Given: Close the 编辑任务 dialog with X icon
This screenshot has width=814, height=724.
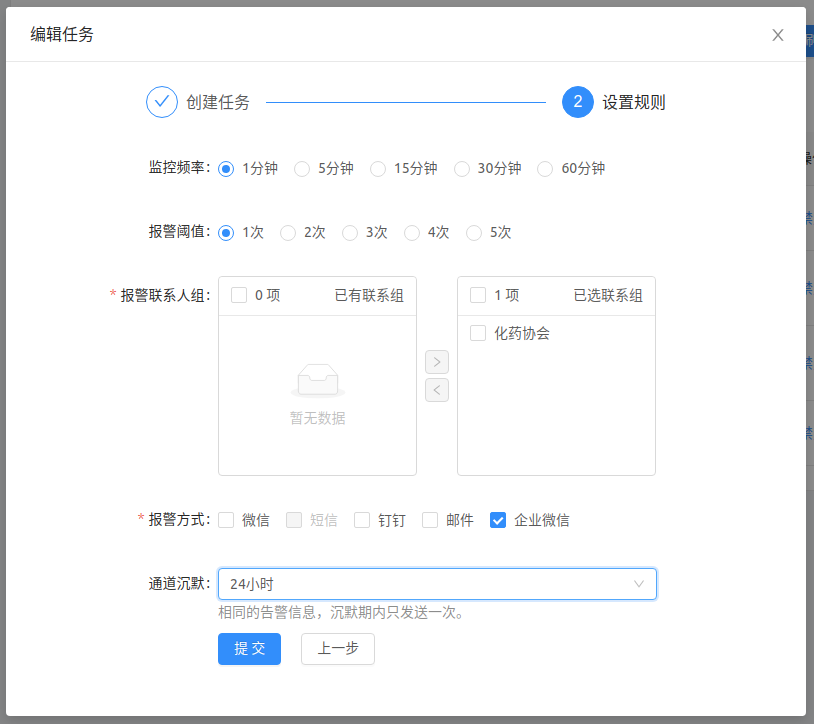Looking at the screenshot, I should coord(777,35).
